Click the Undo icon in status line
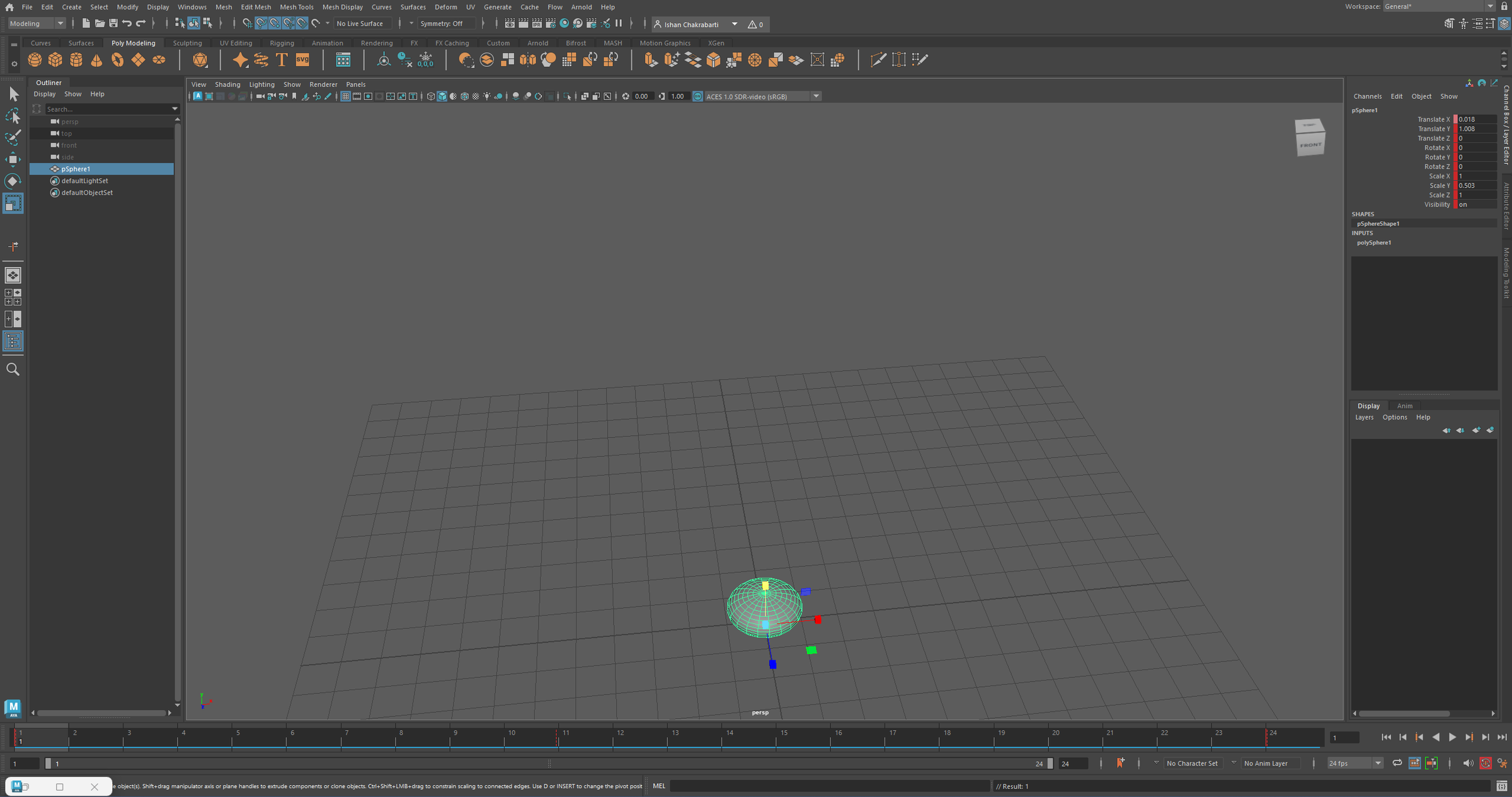This screenshot has height=797, width=1512. [127, 24]
